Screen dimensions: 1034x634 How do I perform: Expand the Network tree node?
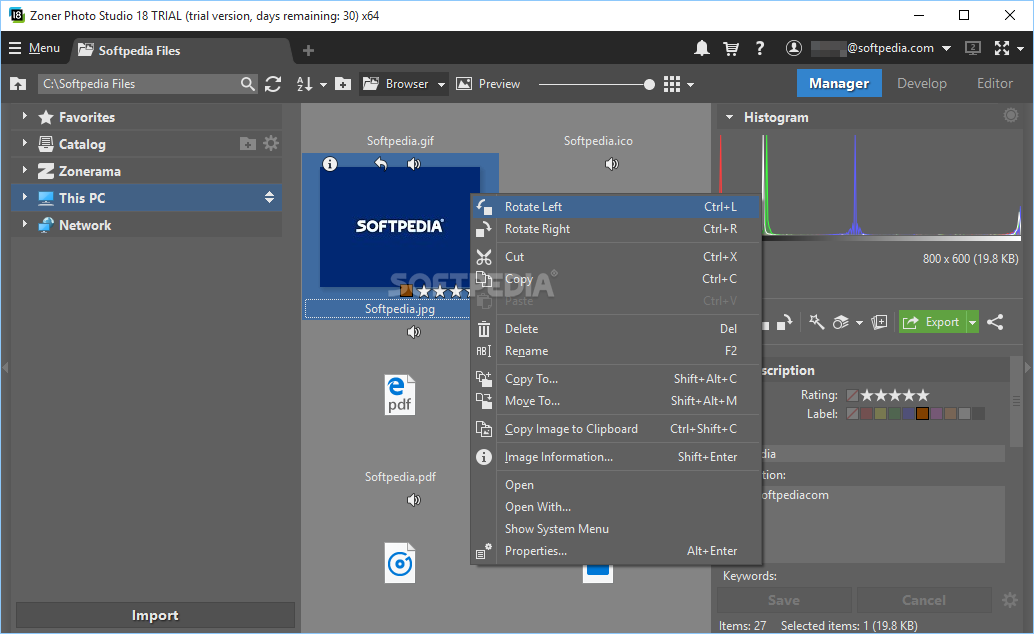pos(24,224)
